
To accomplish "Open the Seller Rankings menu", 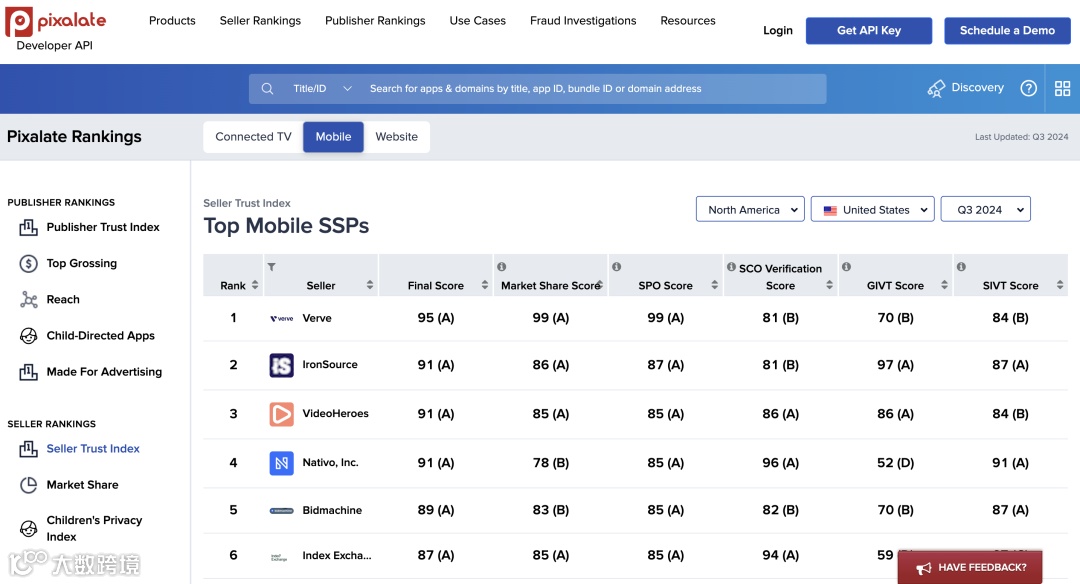I will [260, 21].
